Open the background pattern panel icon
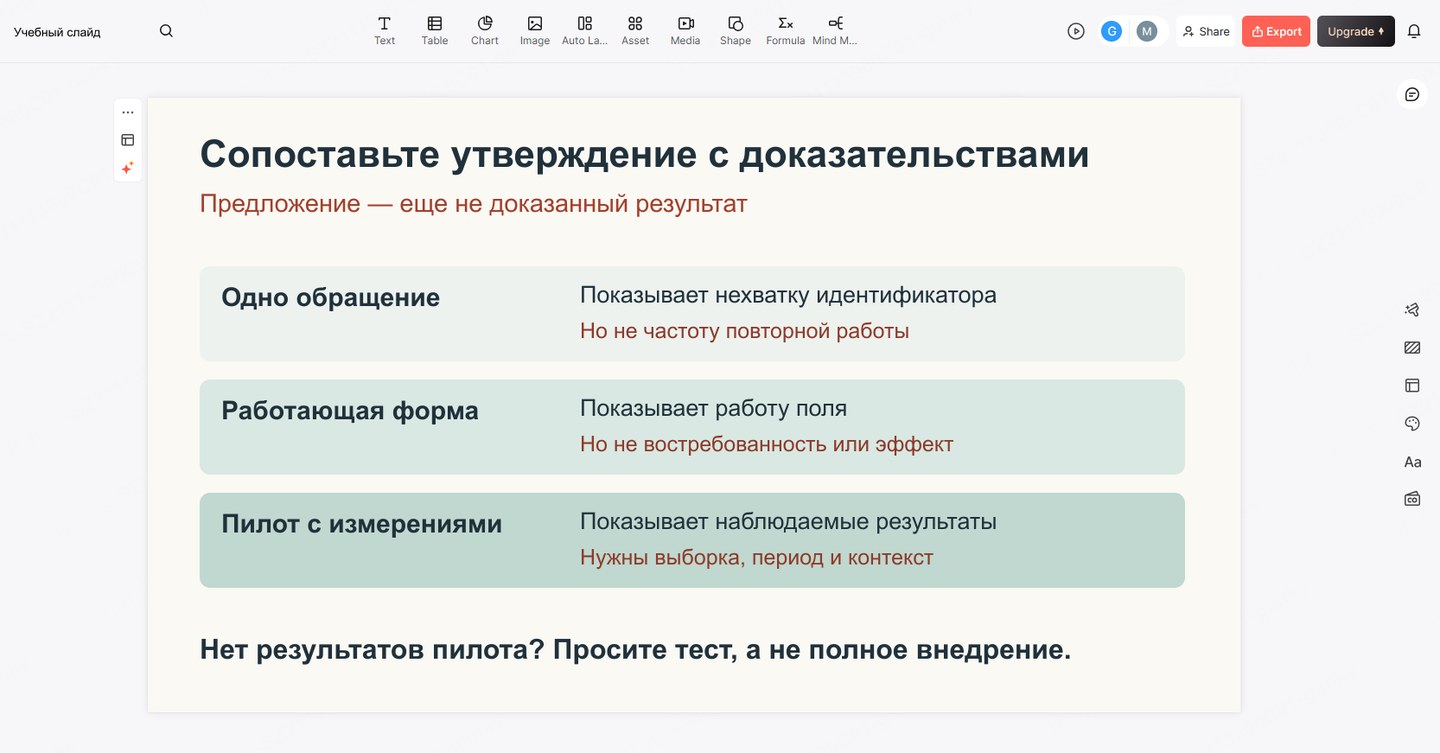1440x753 pixels. pos(1412,348)
